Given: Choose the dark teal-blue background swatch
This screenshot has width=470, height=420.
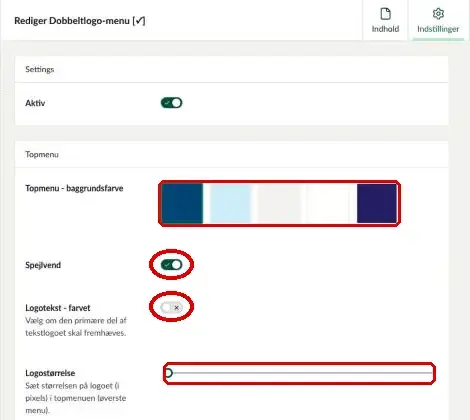Looking at the screenshot, I should 182,203.
